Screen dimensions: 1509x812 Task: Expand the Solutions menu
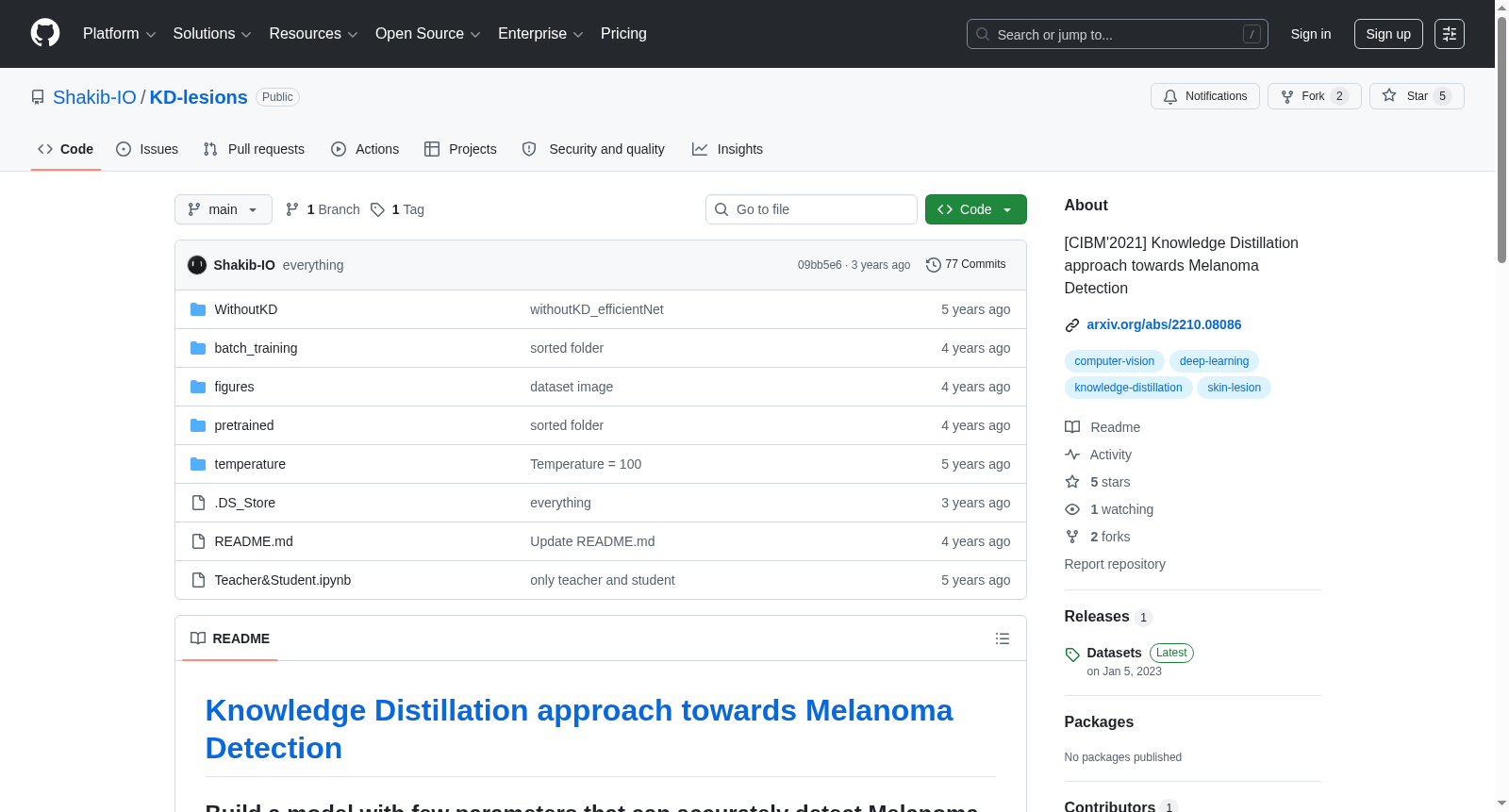pyautogui.click(x=212, y=34)
